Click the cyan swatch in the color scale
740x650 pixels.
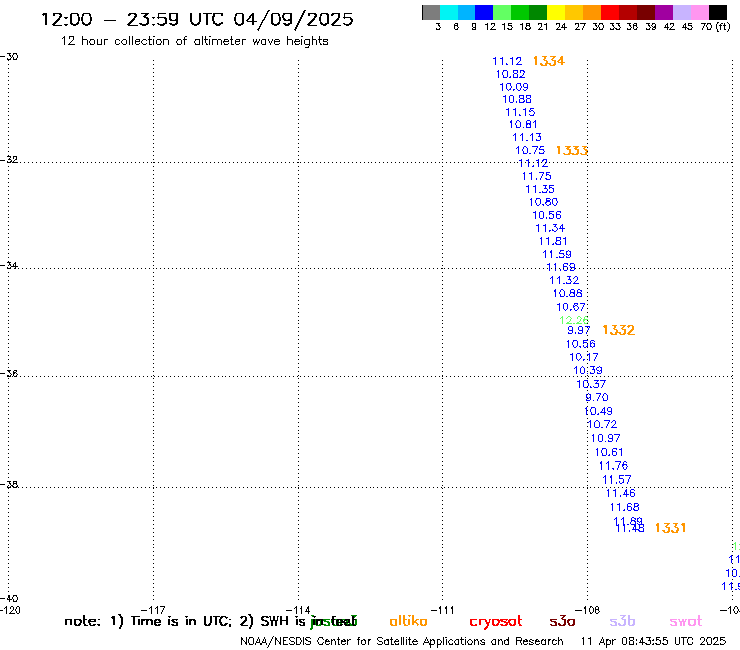pyautogui.click(x=449, y=12)
